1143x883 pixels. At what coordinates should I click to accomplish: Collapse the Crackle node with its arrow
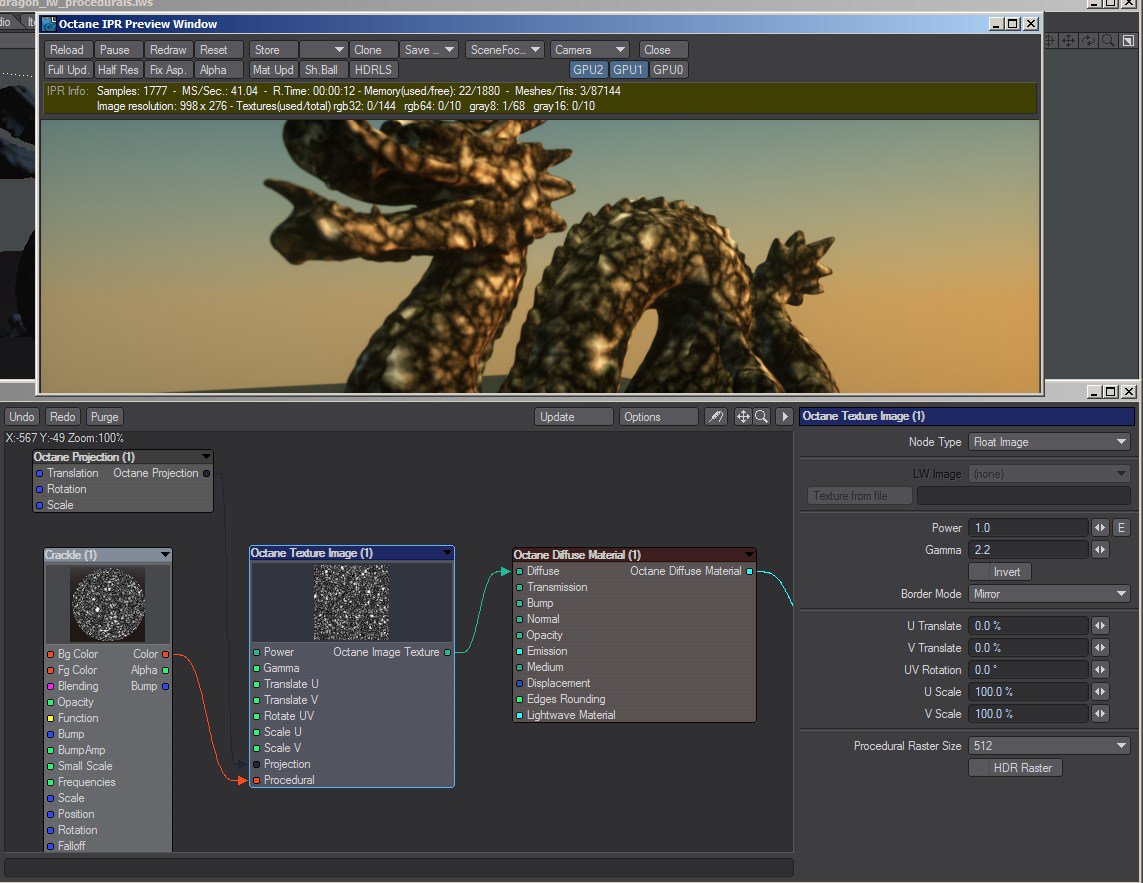click(x=165, y=555)
